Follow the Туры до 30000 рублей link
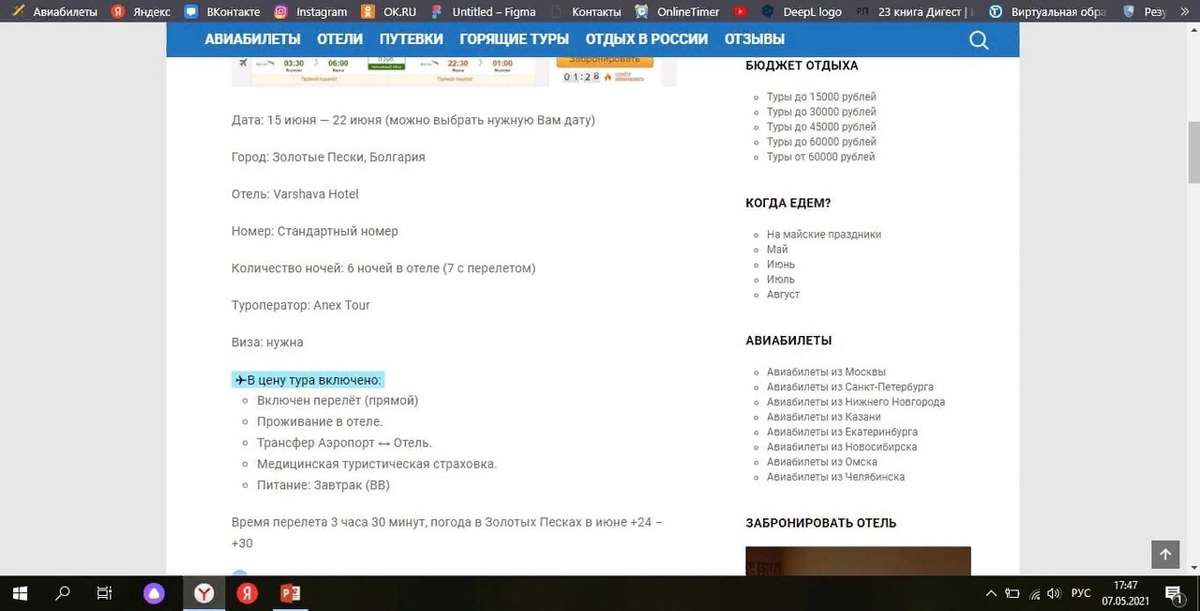Viewport: 1200px width, 611px height. pos(821,112)
